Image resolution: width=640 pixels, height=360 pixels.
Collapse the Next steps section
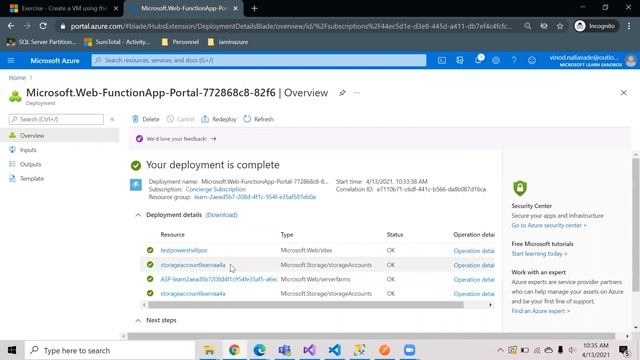pos(138,320)
